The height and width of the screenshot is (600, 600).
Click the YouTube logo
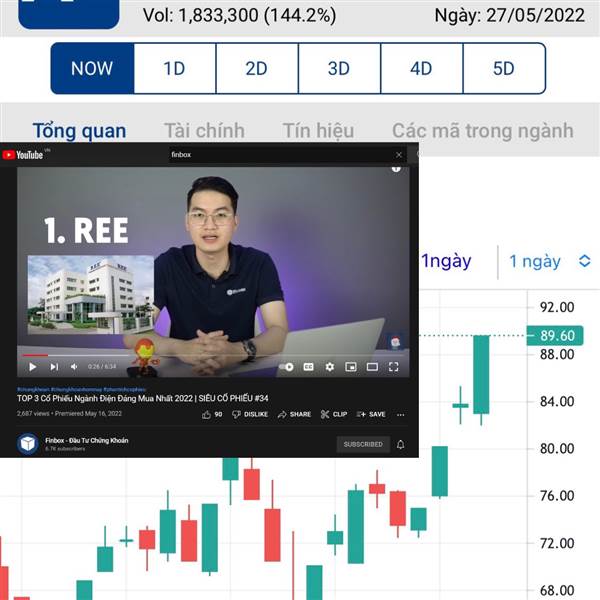click(x=23, y=155)
